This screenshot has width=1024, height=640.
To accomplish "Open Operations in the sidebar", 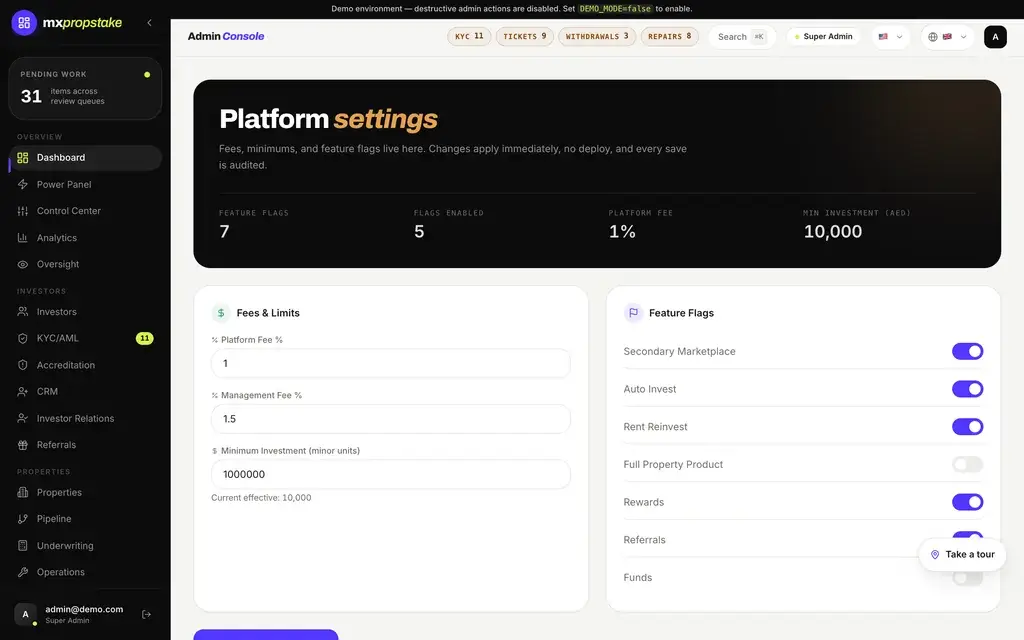I will 86,572.
